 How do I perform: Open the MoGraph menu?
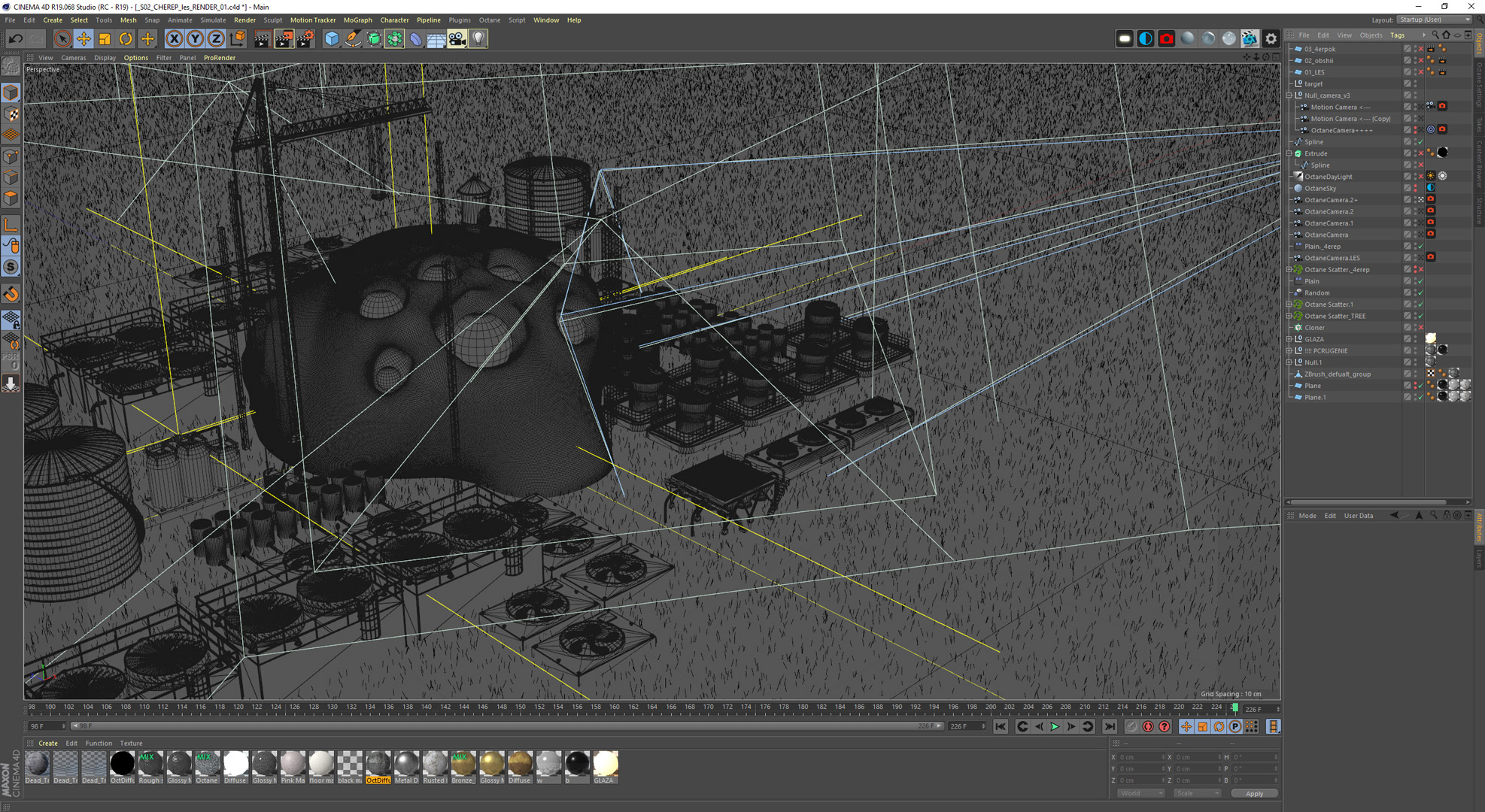pyautogui.click(x=357, y=20)
